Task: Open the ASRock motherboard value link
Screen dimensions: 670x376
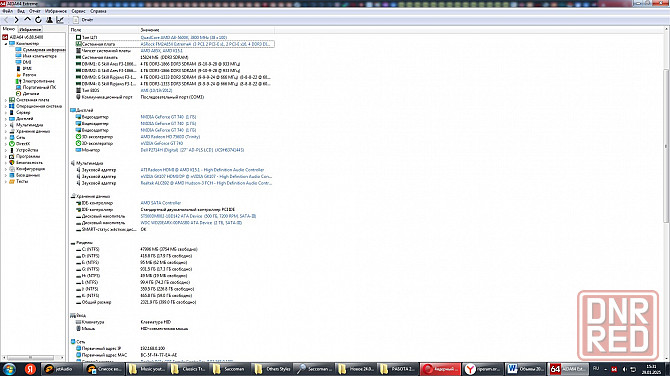Action: click(206, 44)
